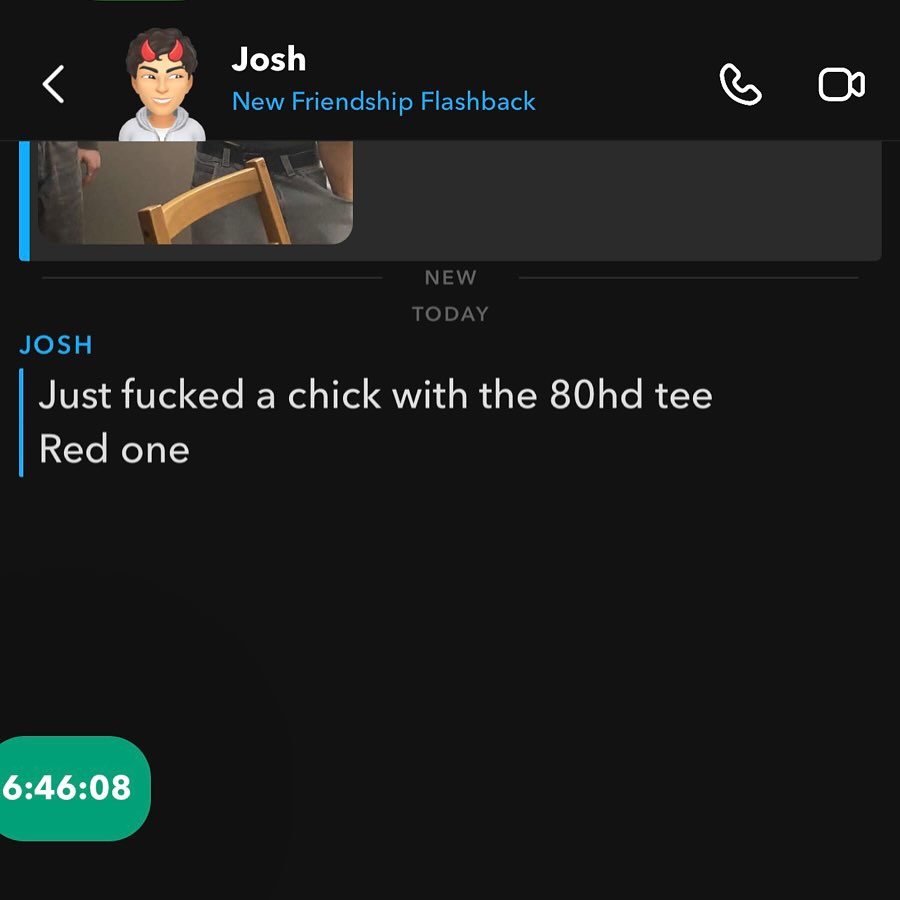This screenshot has height=900, width=900.
Task: Click the divider line left of NEW
Action: [x=212, y=278]
